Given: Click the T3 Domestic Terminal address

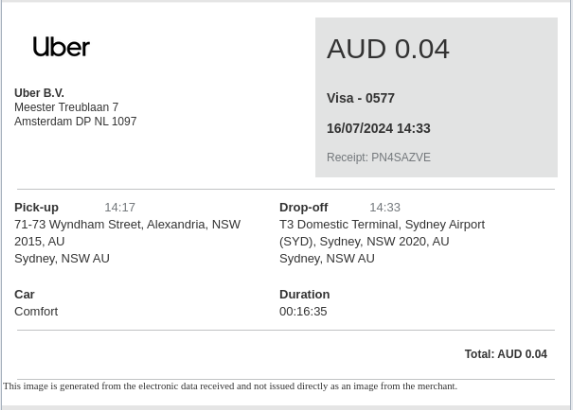Looking at the screenshot, I should tap(382, 233).
